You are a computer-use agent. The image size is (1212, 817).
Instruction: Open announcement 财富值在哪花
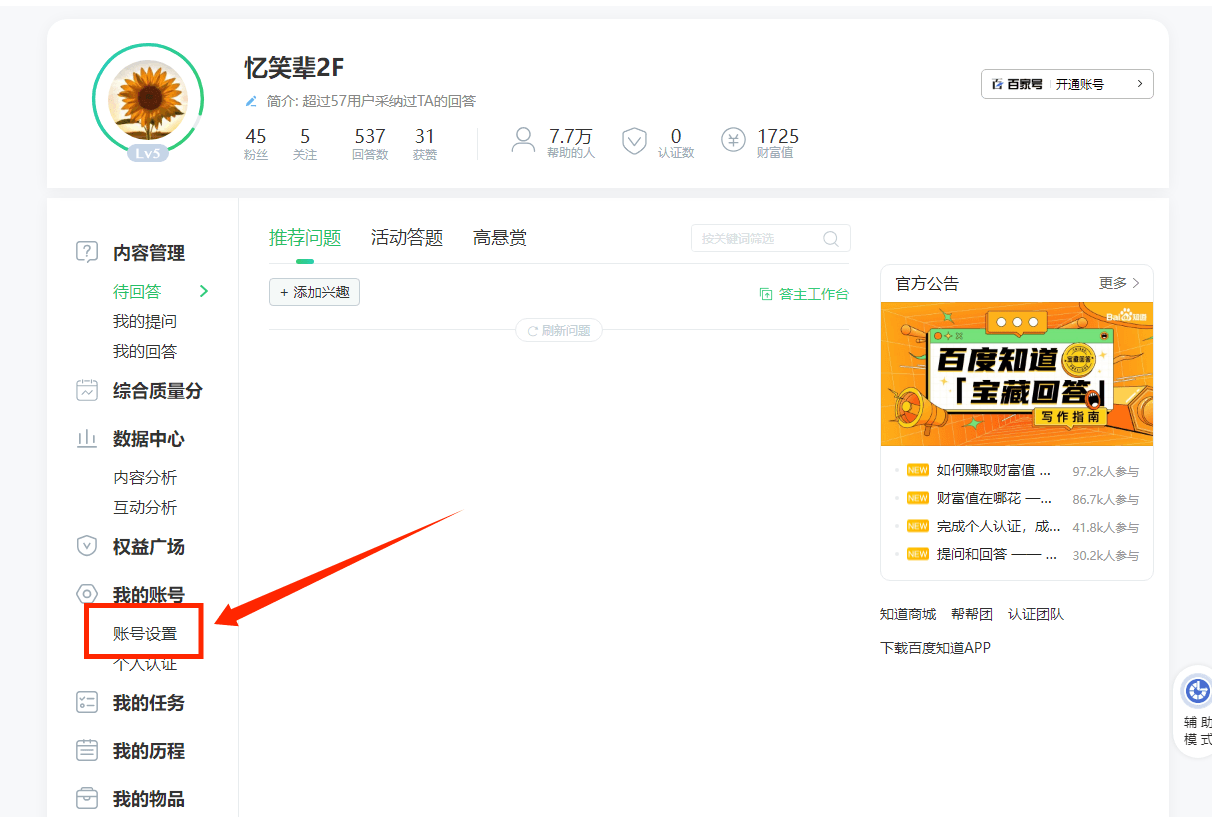994,498
